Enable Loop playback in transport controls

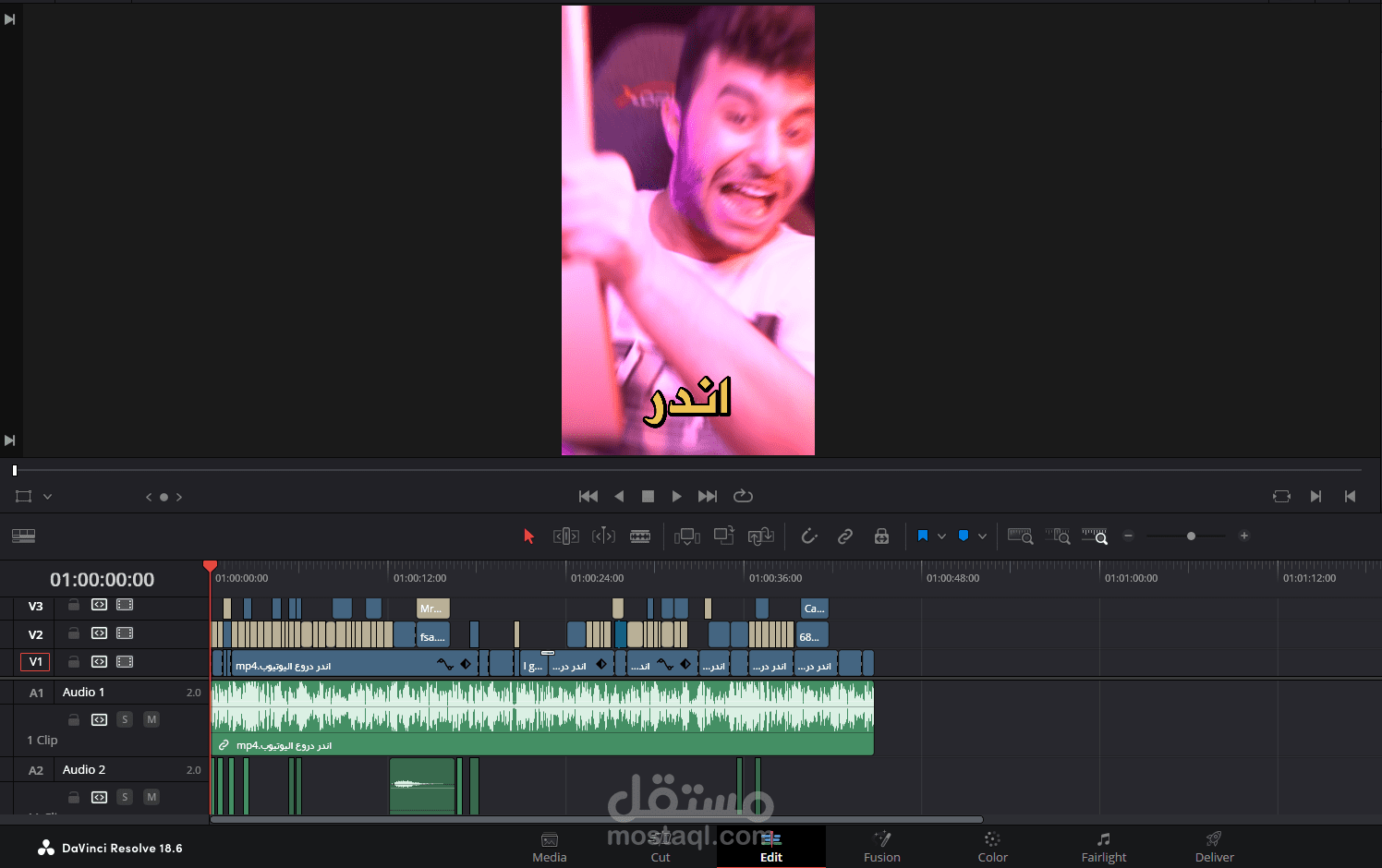point(743,496)
